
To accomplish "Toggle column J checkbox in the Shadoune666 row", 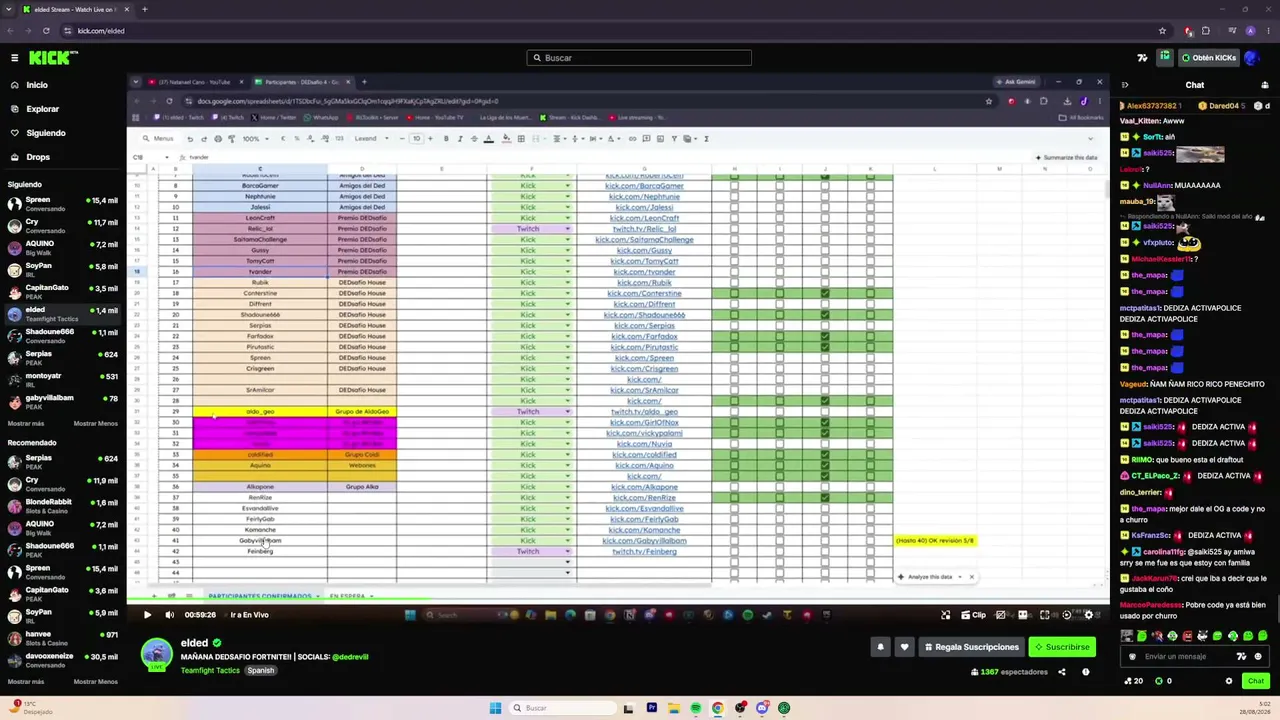I will (825, 315).
